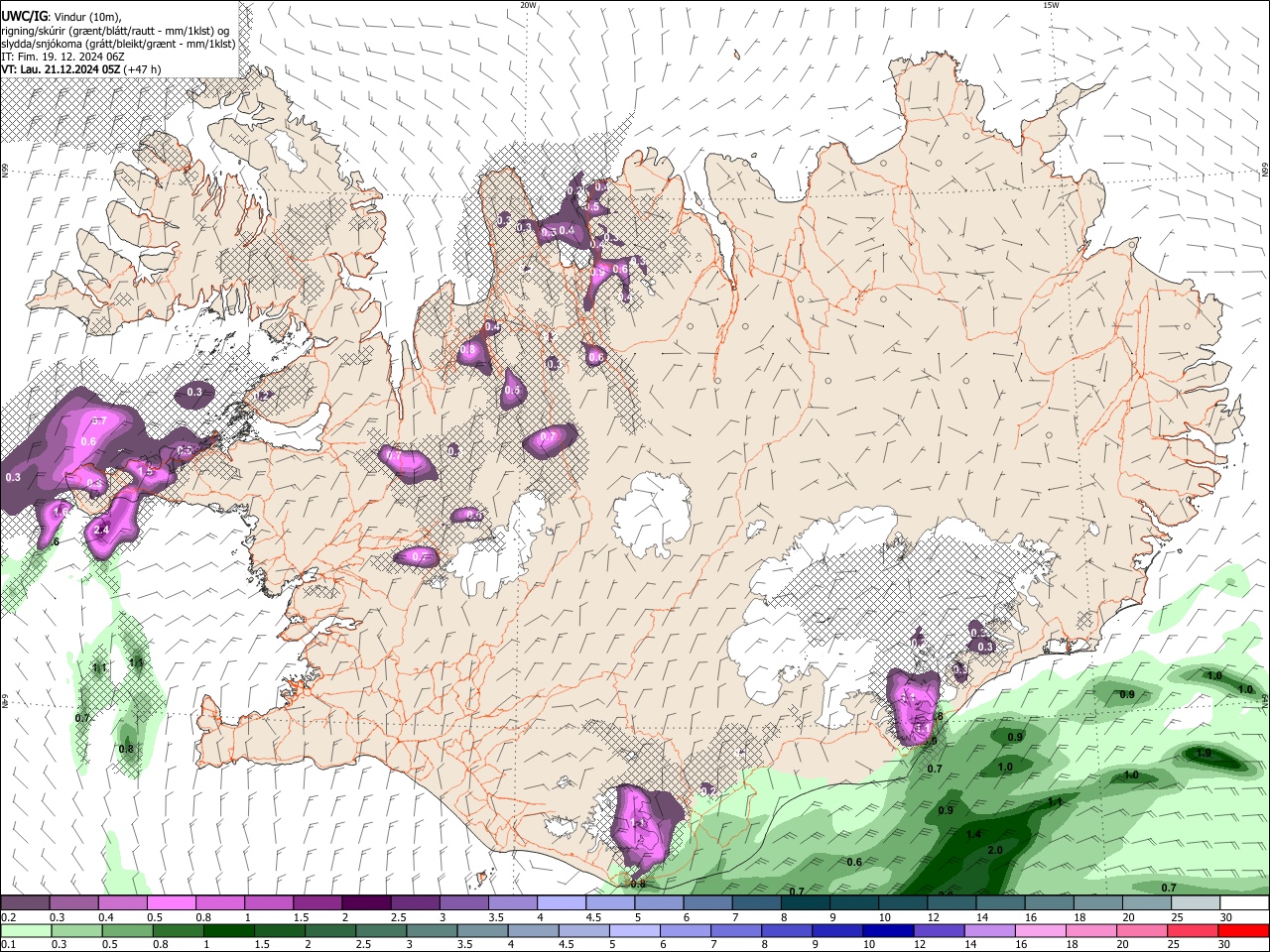Select lower rain legend swatch starting at 25
This screenshot has width=1270, height=952.
[x=1192, y=931]
